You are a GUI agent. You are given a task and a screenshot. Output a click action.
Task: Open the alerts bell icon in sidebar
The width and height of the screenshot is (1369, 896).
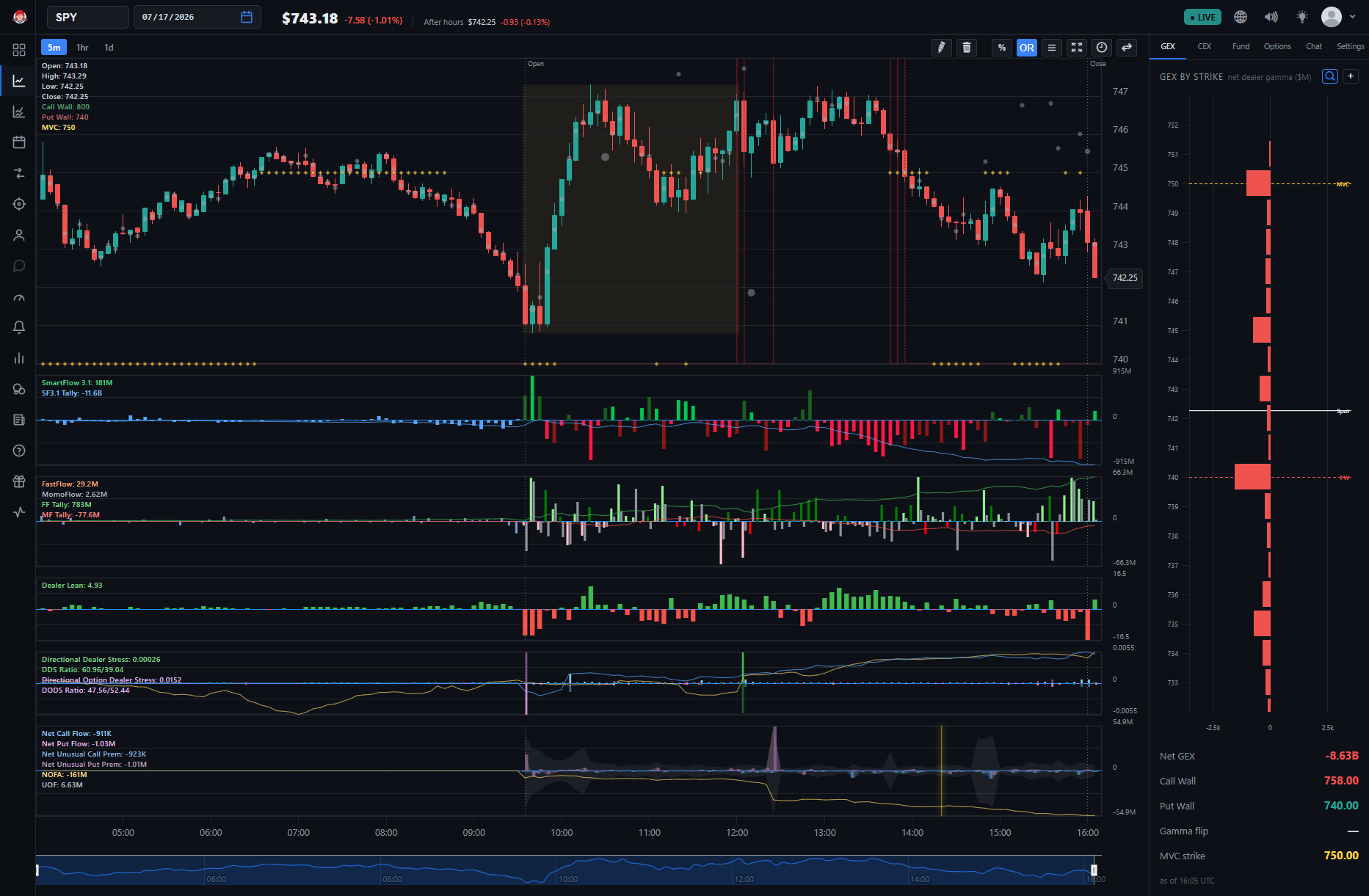[19, 327]
